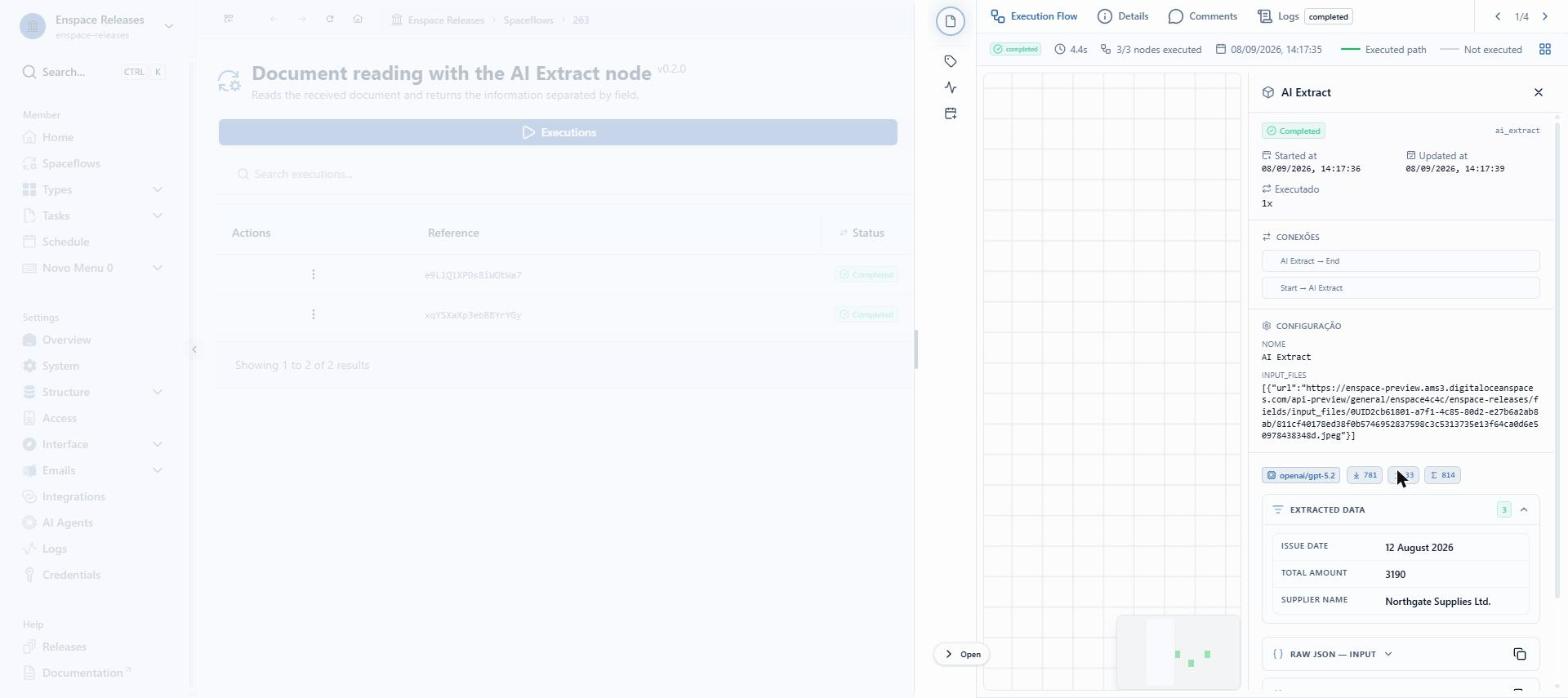
Task: Click the Search magnifier in sidebar
Action: tap(29, 72)
